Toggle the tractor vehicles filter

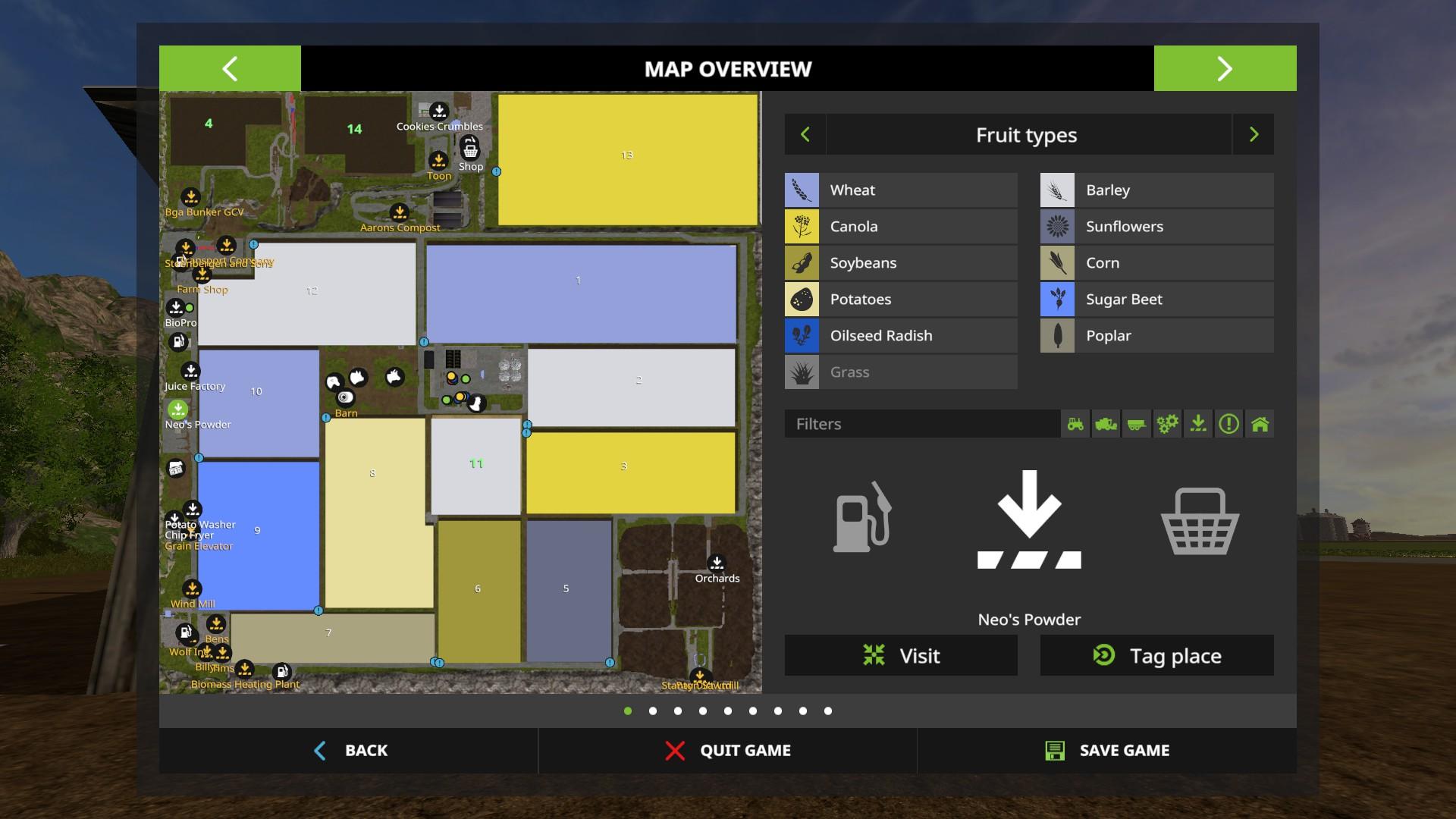tap(1075, 424)
